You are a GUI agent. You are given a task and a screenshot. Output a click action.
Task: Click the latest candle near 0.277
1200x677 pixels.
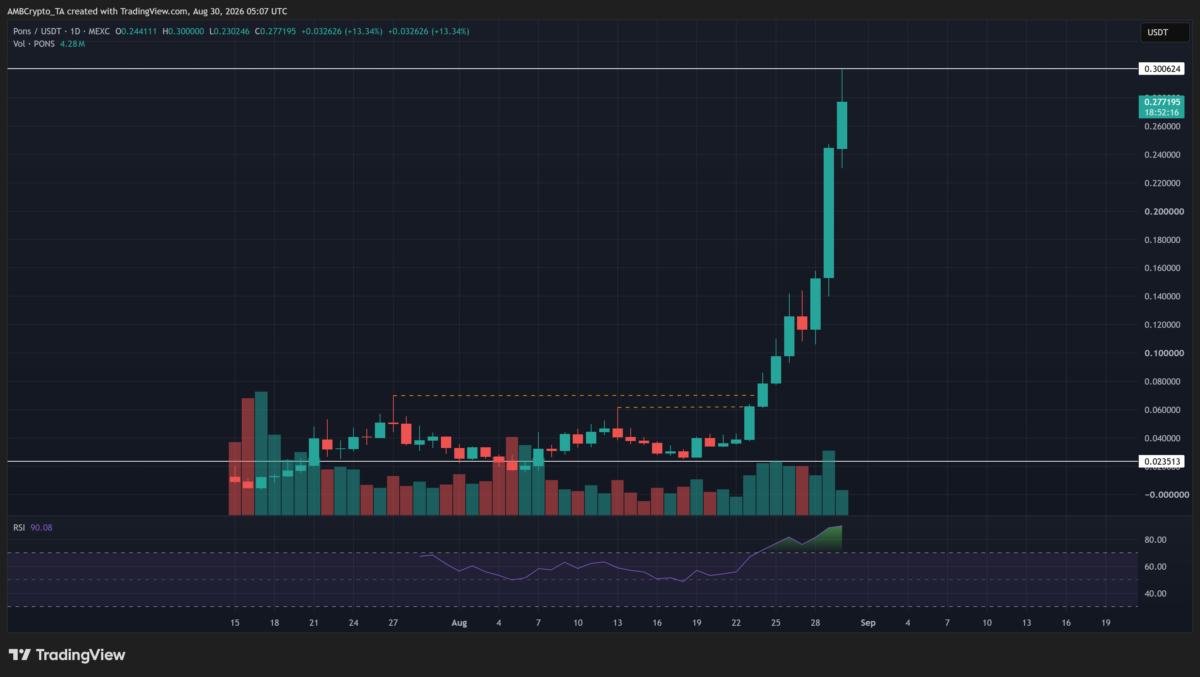(x=842, y=125)
